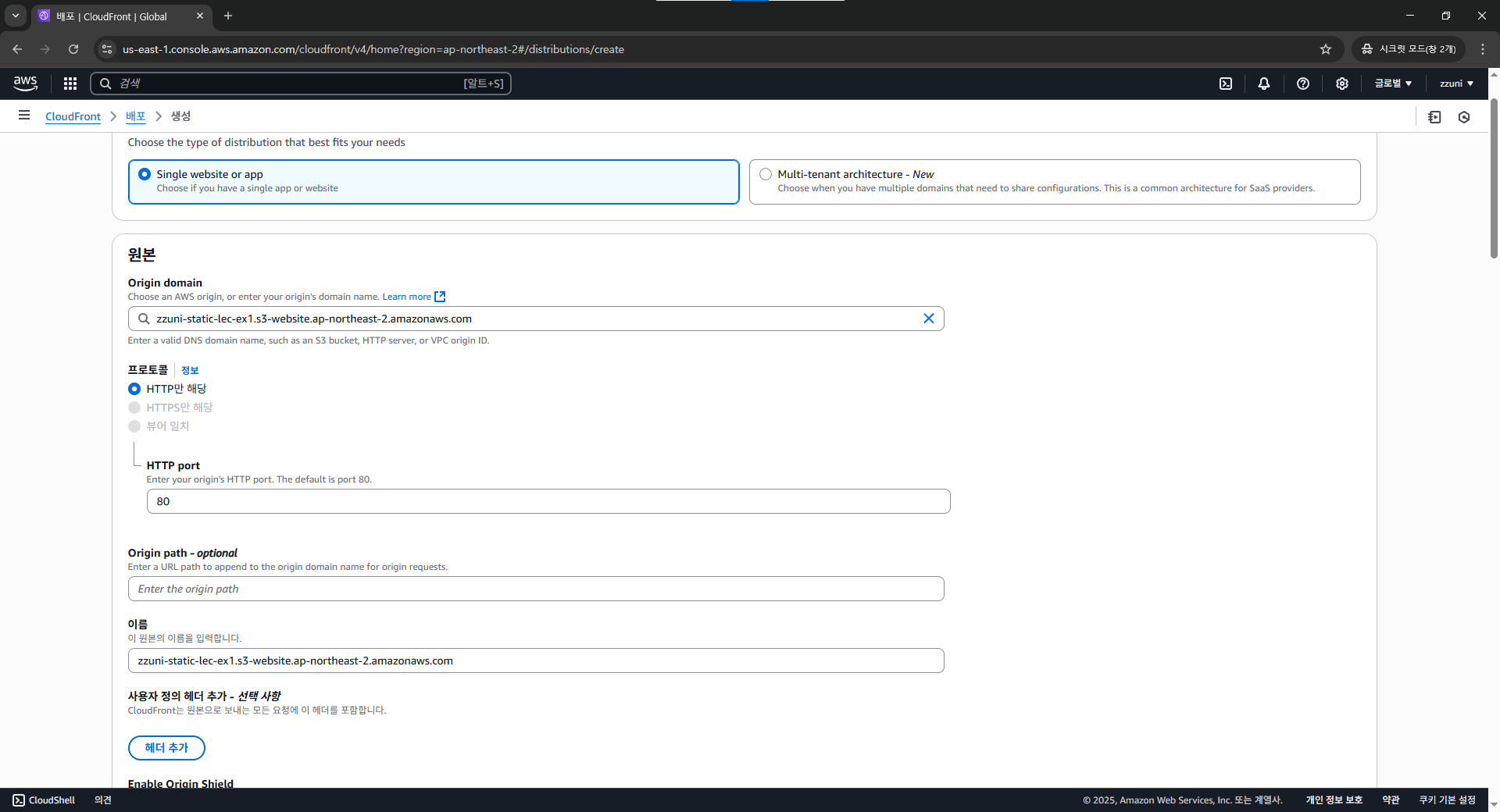Select the HTTPS만 해당 protocol radio
The image size is (1500, 812).
pyautogui.click(x=134, y=408)
